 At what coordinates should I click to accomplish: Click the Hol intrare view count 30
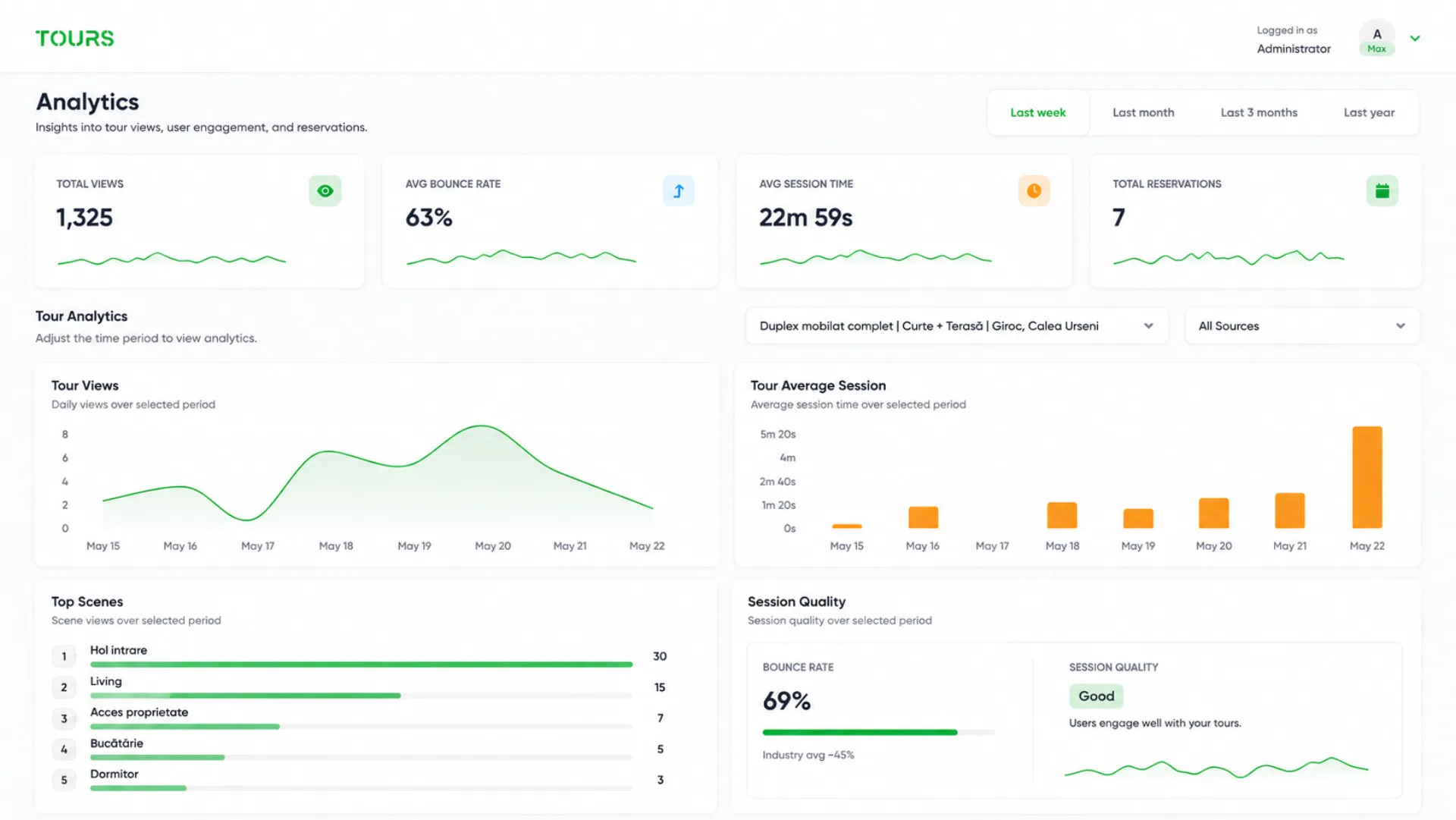tap(660, 657)
